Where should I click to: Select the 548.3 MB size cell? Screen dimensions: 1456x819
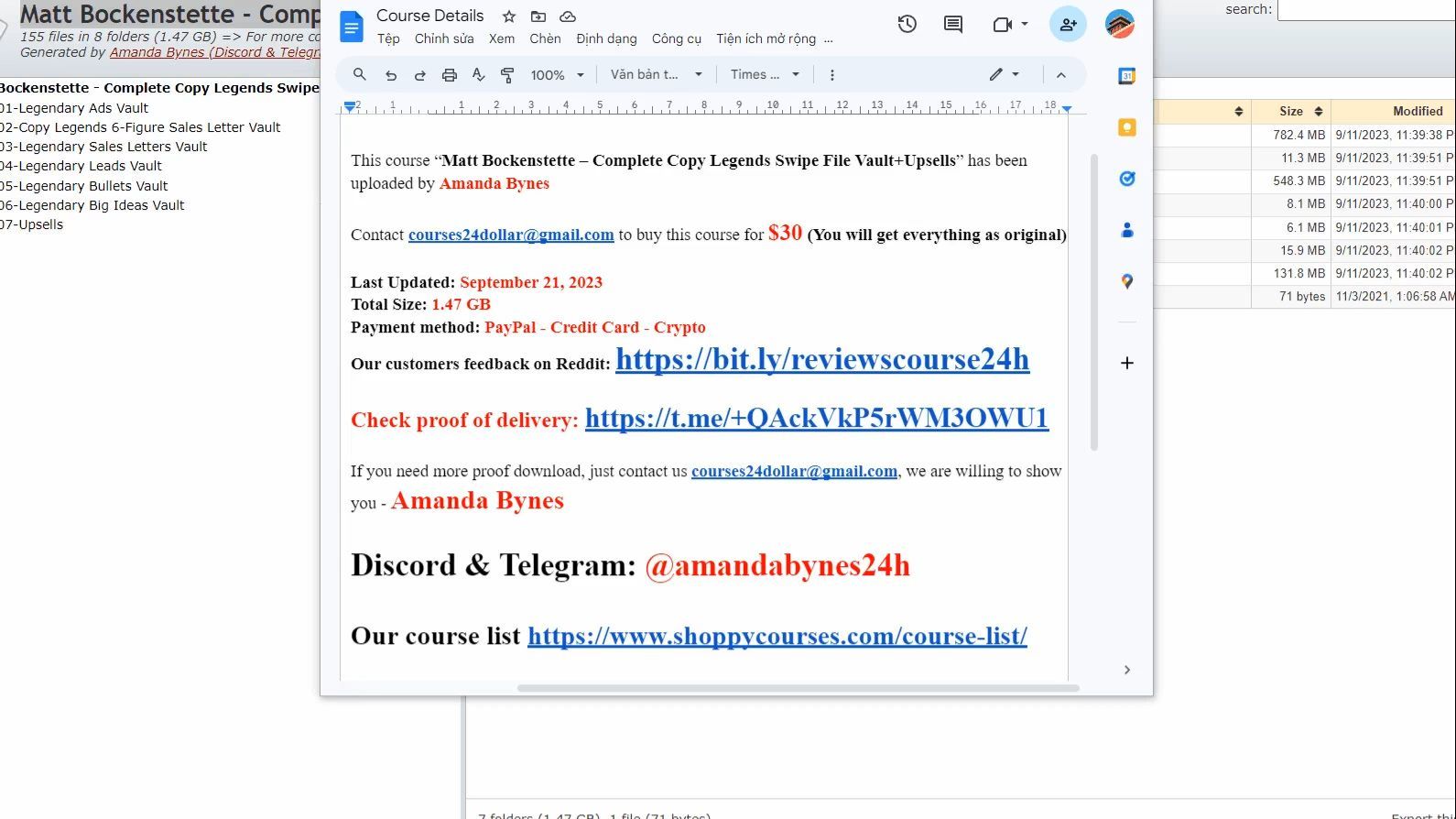(1291, 180)
